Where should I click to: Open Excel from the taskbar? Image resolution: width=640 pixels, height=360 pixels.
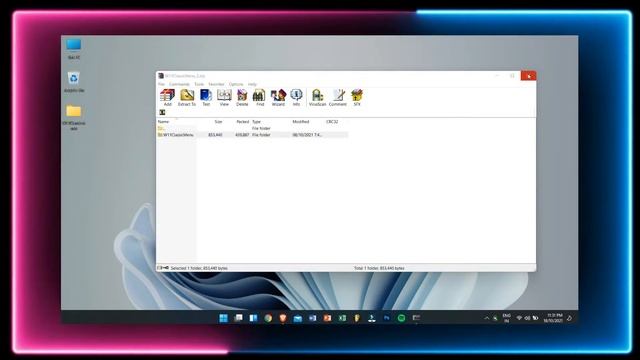342,318
